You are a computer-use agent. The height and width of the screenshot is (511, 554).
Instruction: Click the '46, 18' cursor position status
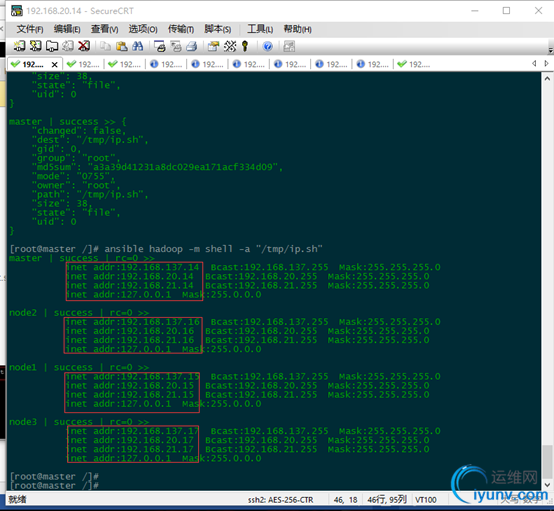coord(345,500)
